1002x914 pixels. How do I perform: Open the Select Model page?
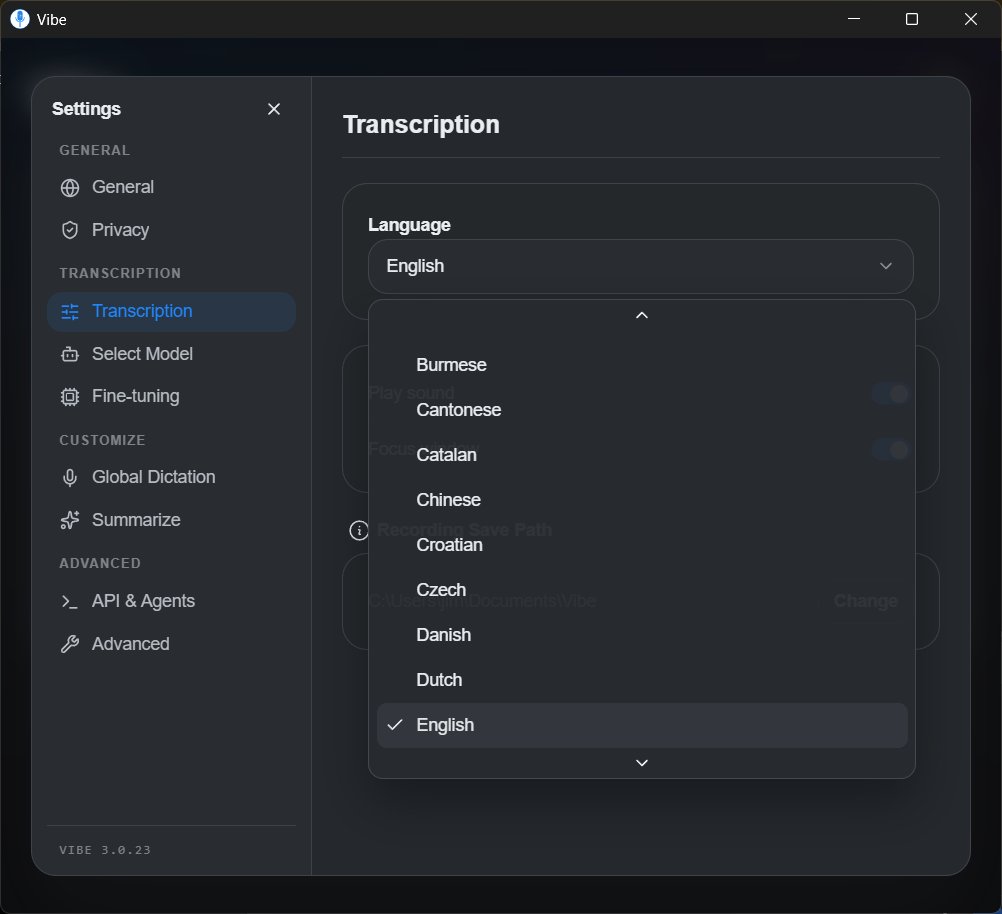coord(171,354)
